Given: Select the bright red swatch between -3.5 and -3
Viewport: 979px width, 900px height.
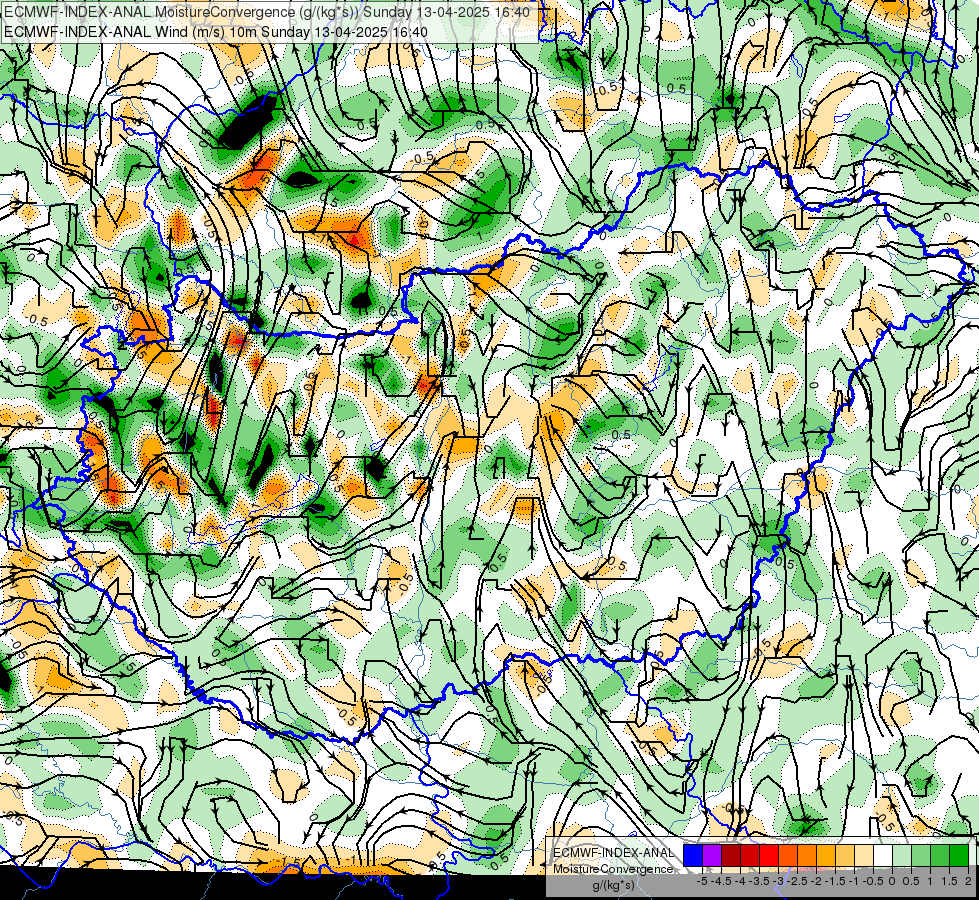Looking at the screenshot, I should point(769,856).
